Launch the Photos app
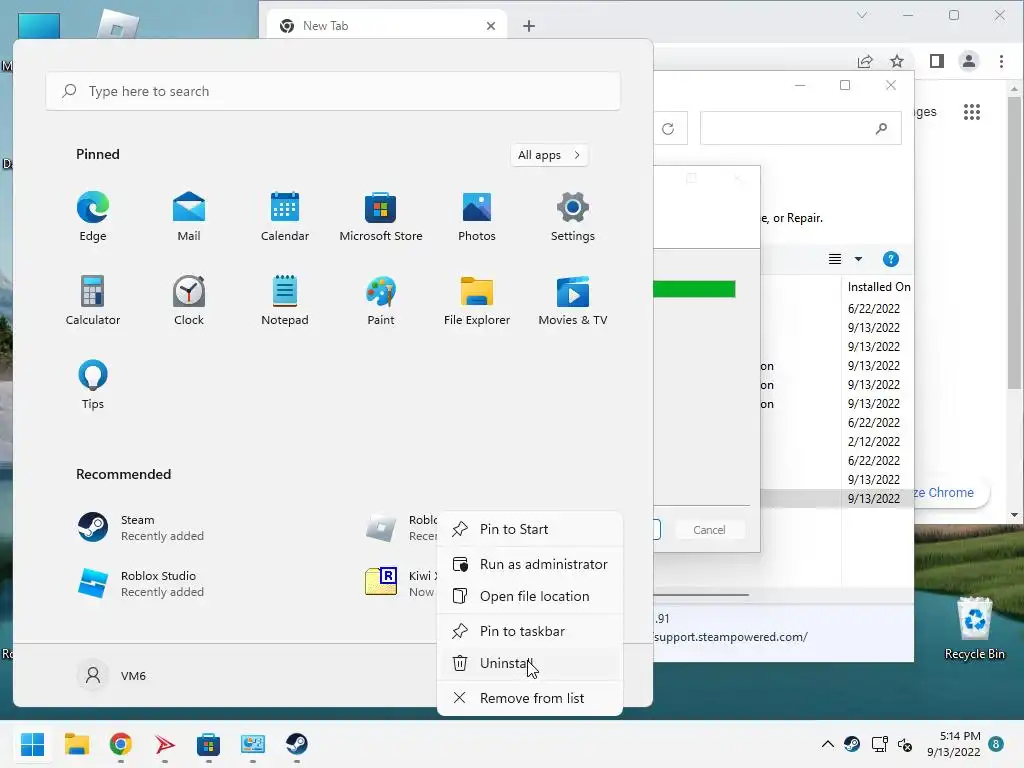The height and width of the screenshot is (768, 1024). pyautogui.click(x=477, y=216)
